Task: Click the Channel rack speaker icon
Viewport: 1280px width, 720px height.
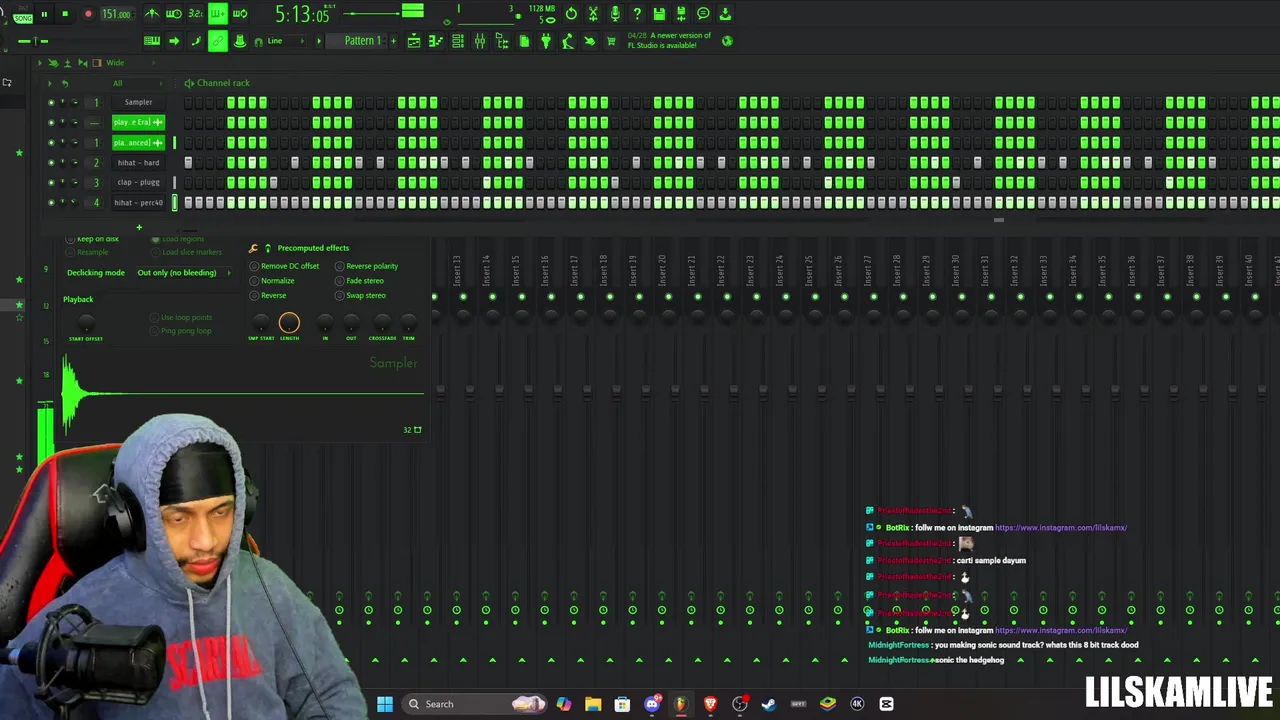Action: coord(189,83)
